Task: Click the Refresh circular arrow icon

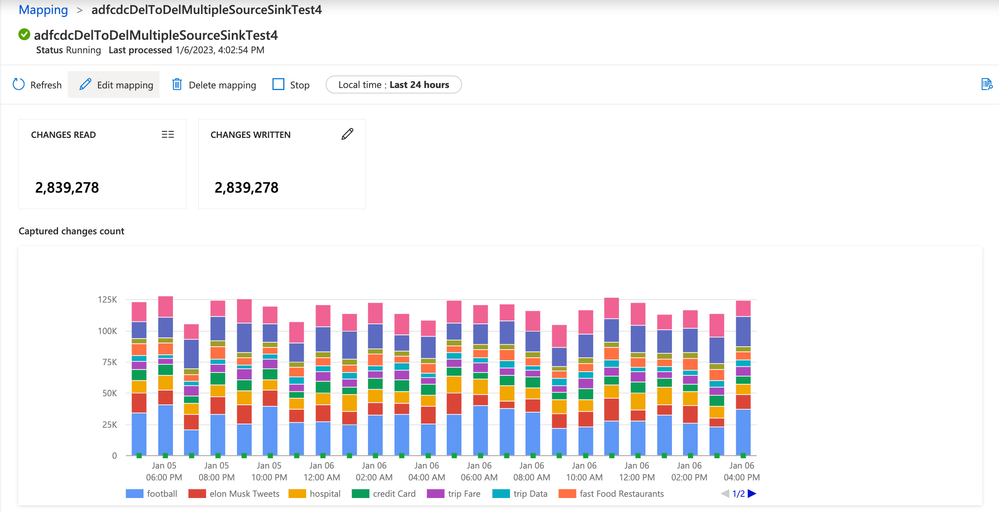Action: point(18,85)
